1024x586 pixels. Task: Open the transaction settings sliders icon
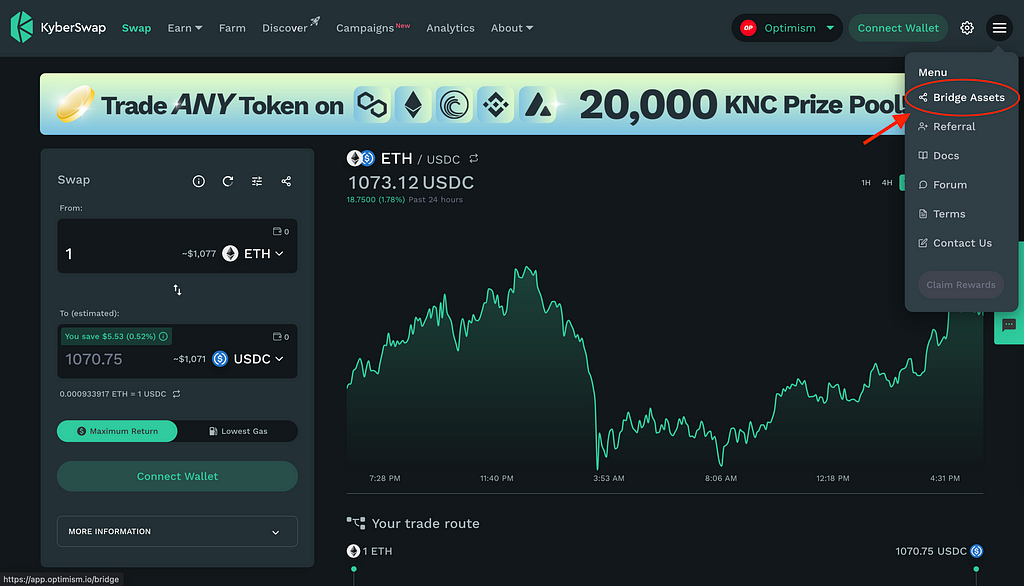[257, 181]
